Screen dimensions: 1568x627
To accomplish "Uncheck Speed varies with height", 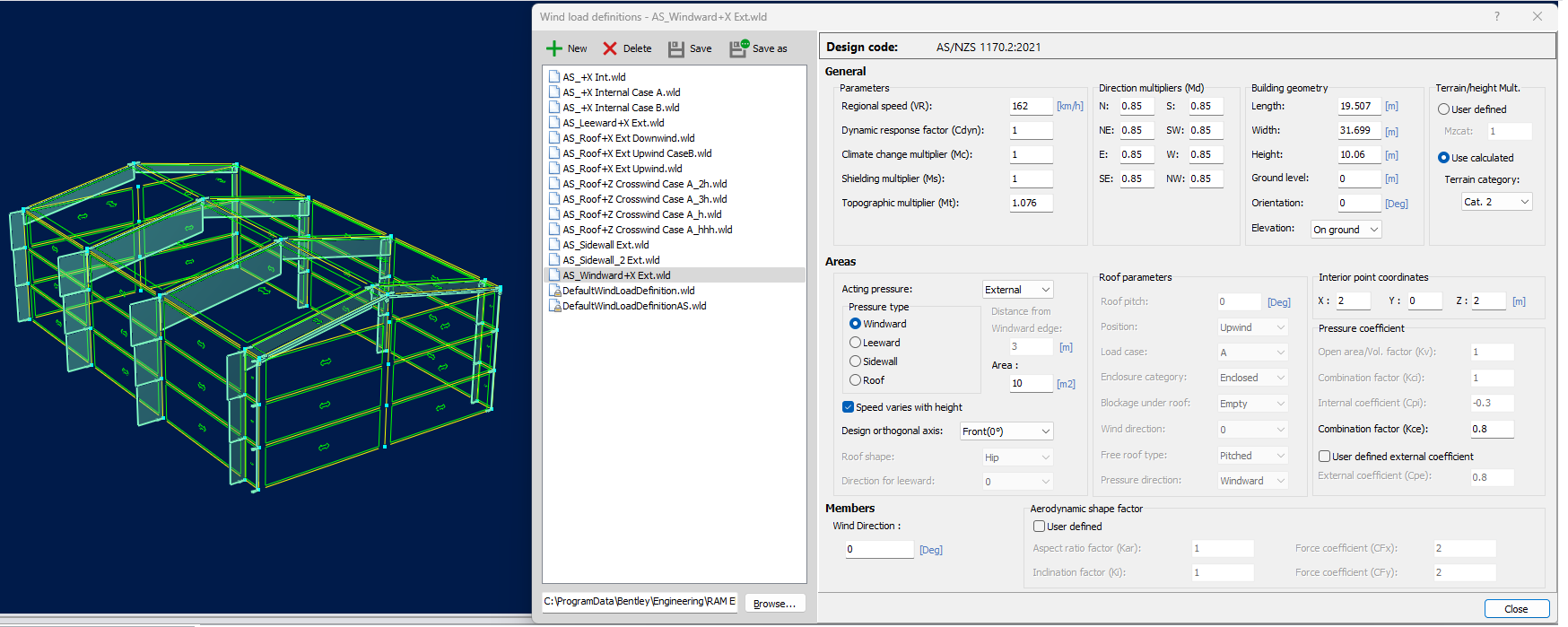I will point(848,407).
